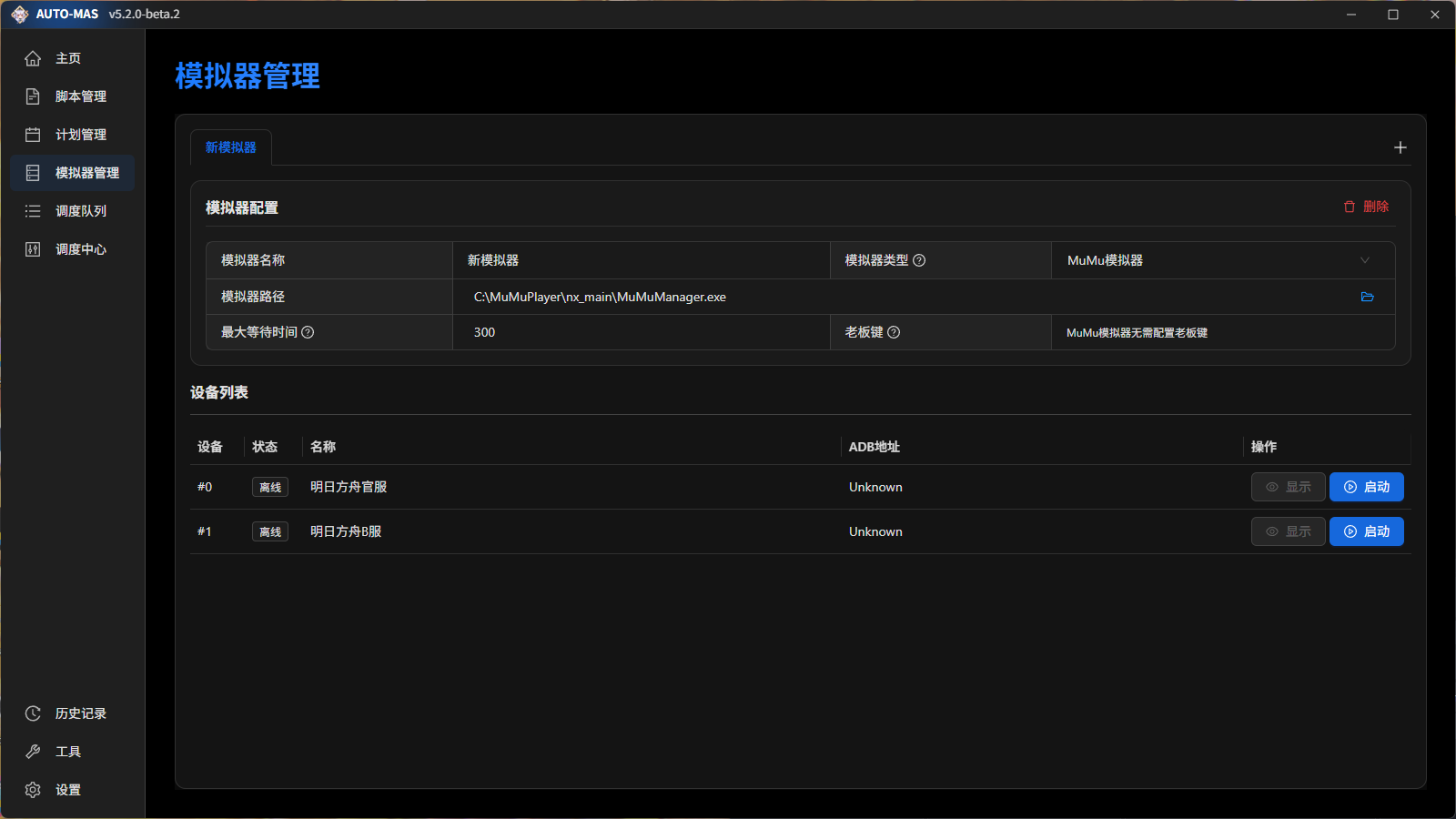Browse for emulator path using folder icon
The image size is (1456, 819).
pos(1367,297)
